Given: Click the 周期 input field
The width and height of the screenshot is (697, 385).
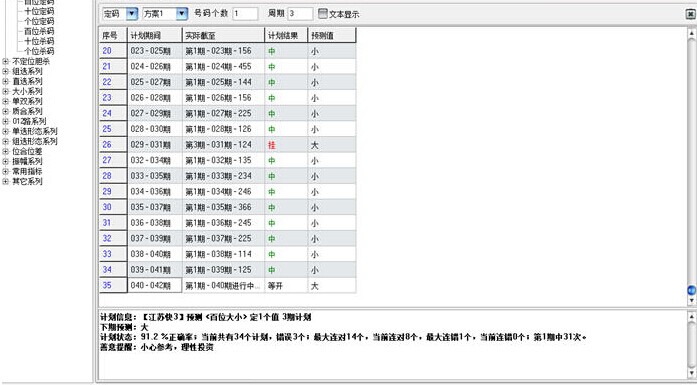Looking at the screenshot, I should [x=300, y=14].
